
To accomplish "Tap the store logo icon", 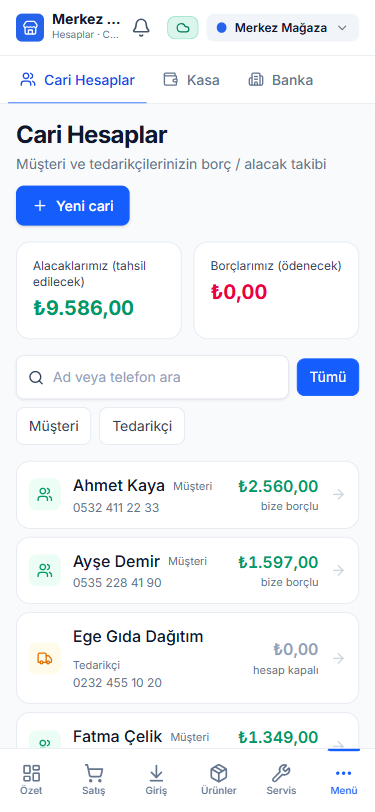I will click(x=30, y=27).
